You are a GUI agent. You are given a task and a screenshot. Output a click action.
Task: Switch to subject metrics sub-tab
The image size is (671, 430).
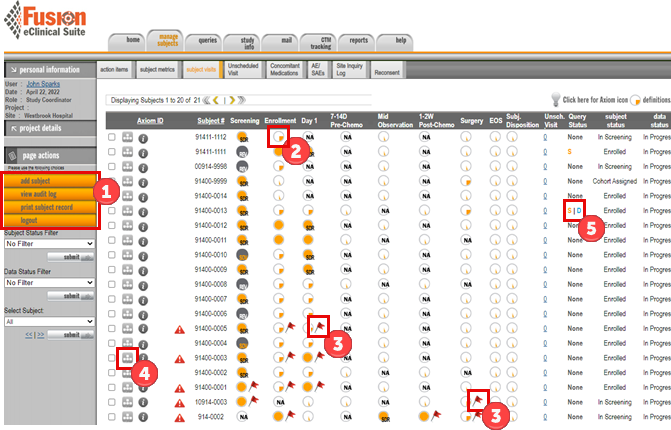tap(157, 69)
